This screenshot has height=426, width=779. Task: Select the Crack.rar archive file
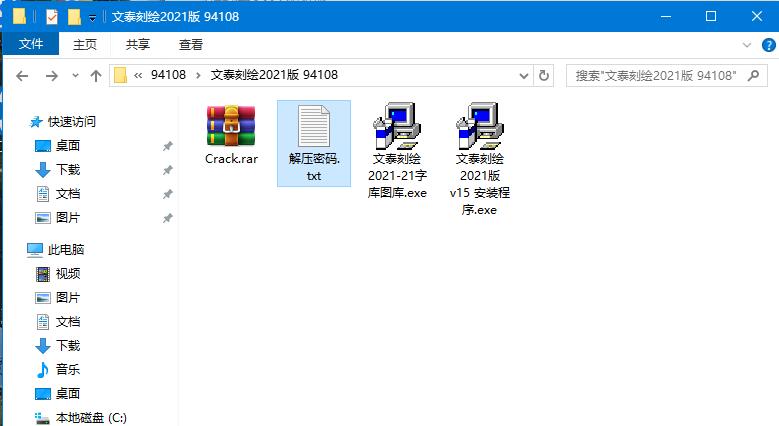tap(231, 134)
